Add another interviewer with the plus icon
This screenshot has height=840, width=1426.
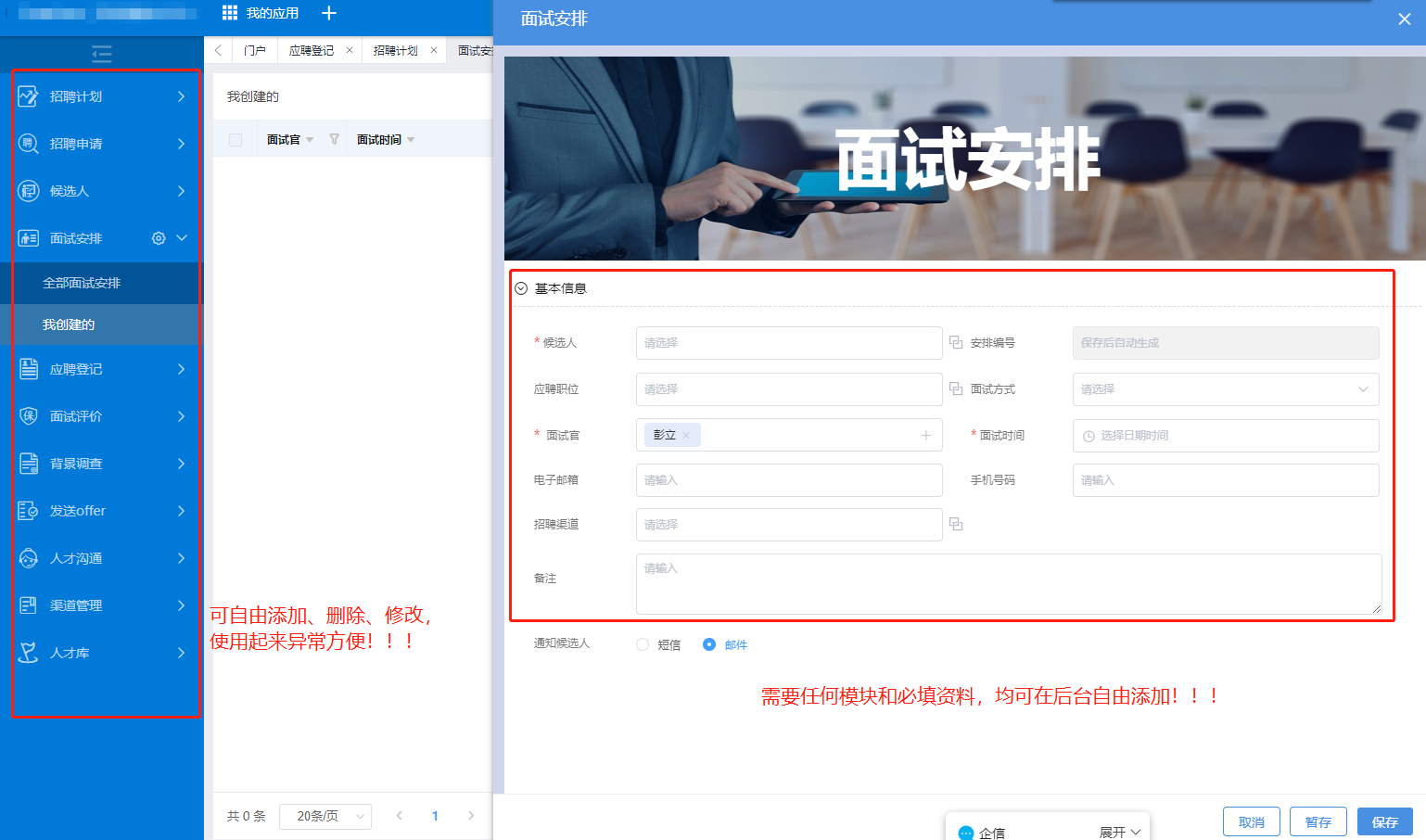pyautogui.click(x=925, y=436)
